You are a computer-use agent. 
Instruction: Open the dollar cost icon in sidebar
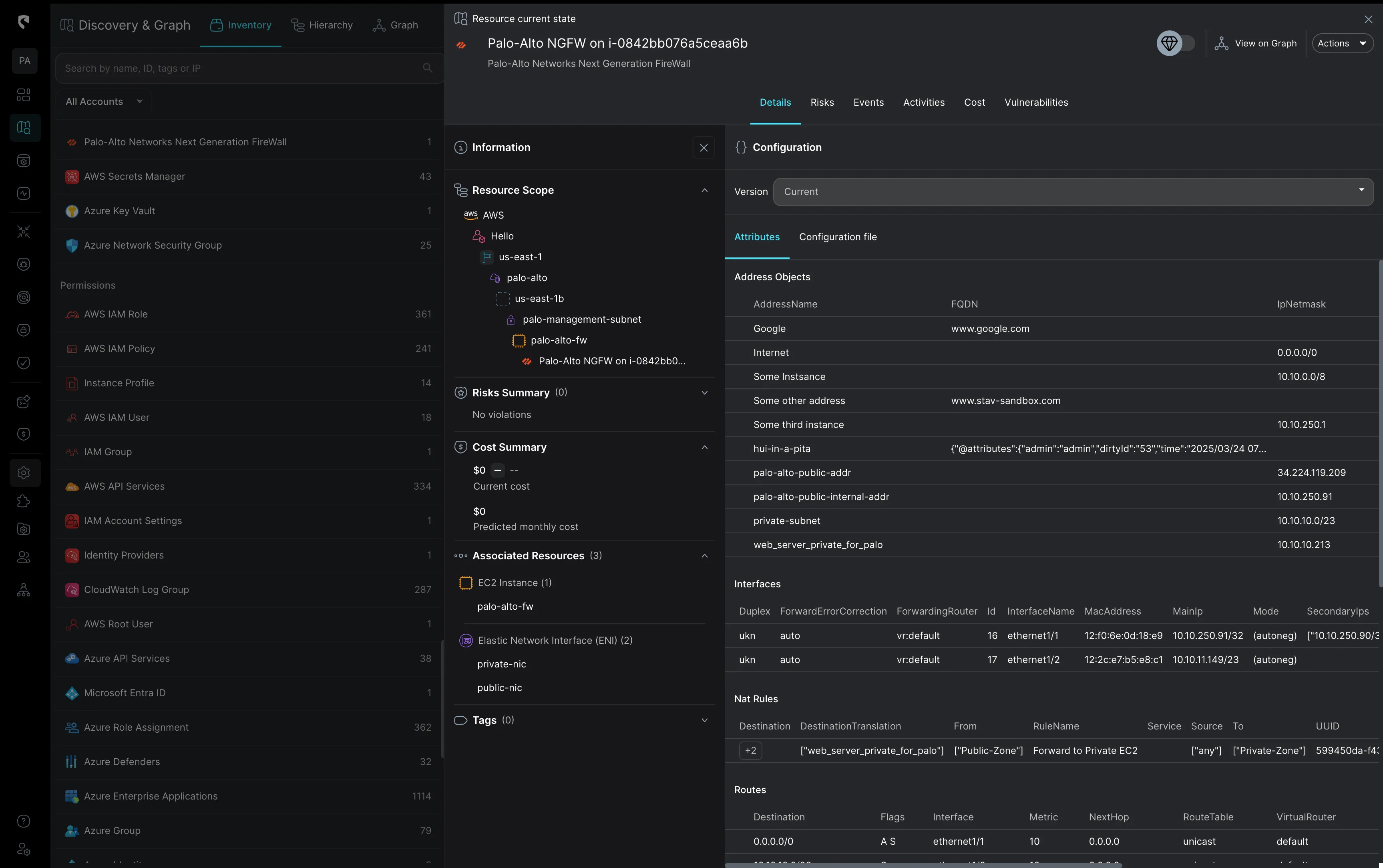point(24,434)
